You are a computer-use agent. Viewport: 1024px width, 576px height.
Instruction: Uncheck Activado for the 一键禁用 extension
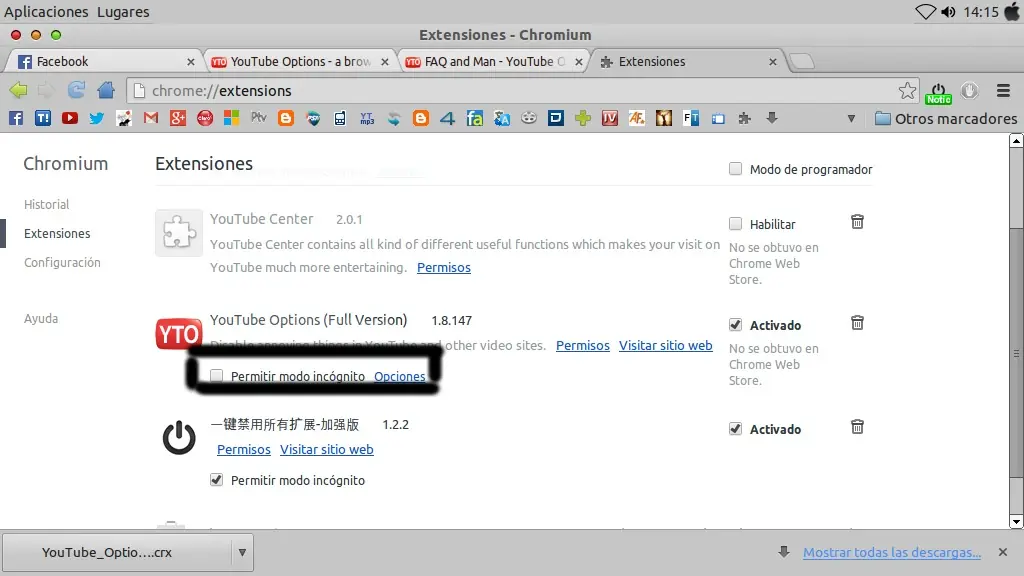tap(735, 429)
